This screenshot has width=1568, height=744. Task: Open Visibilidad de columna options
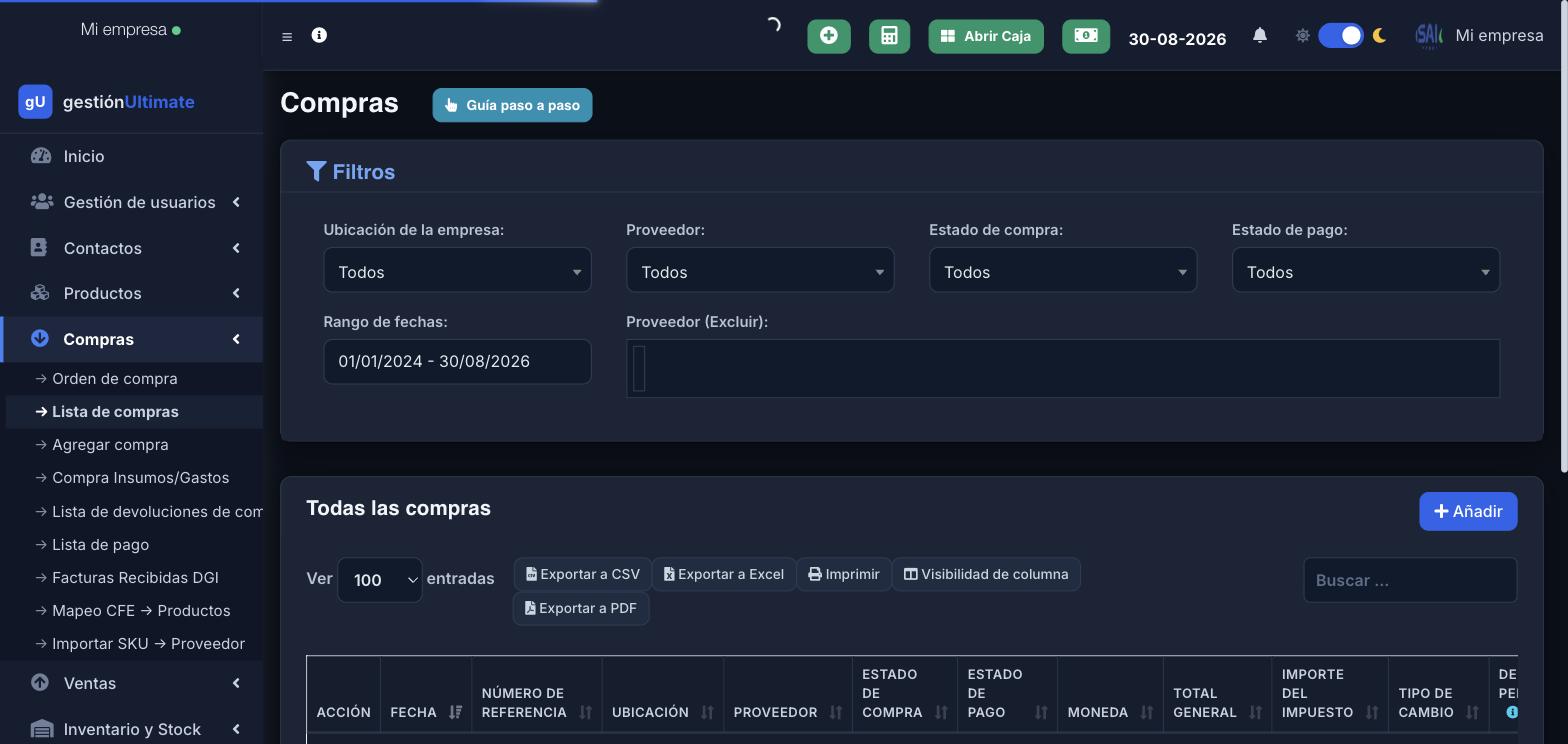(986, 574)
